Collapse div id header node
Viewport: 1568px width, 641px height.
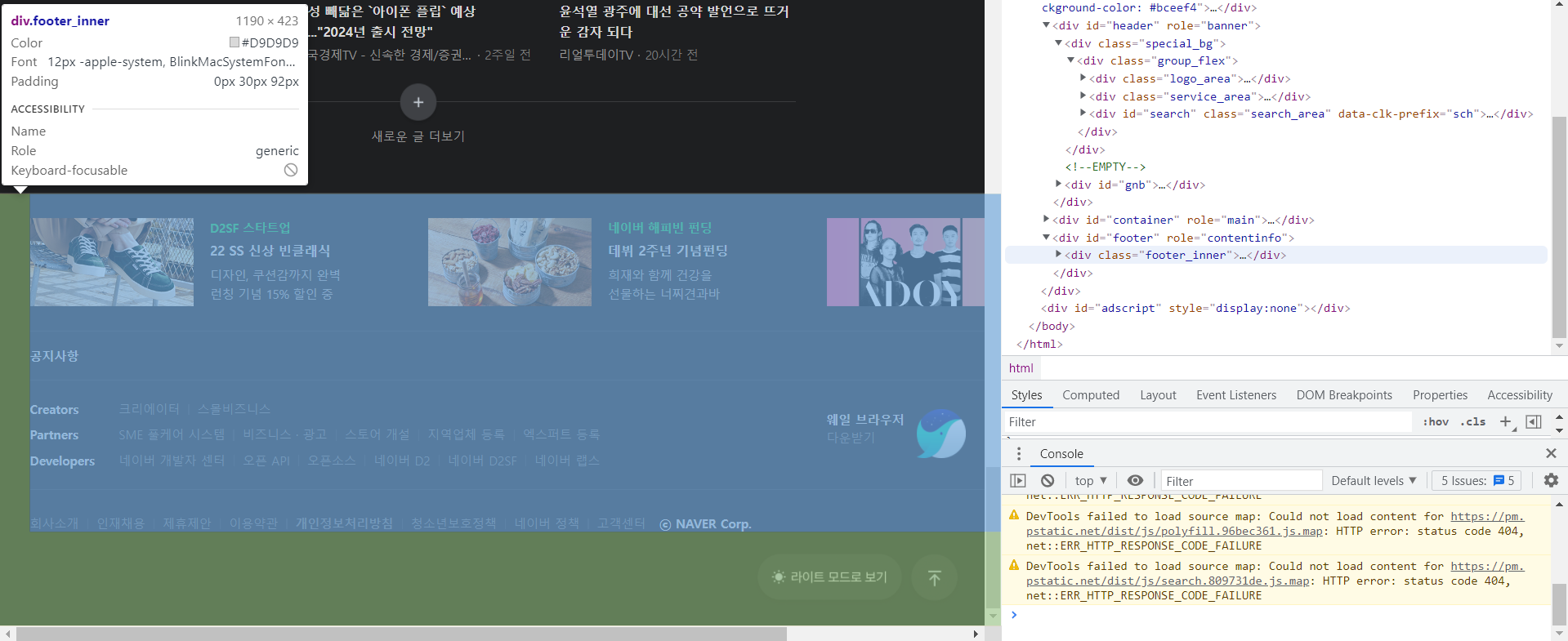(x=1046, y=25)
